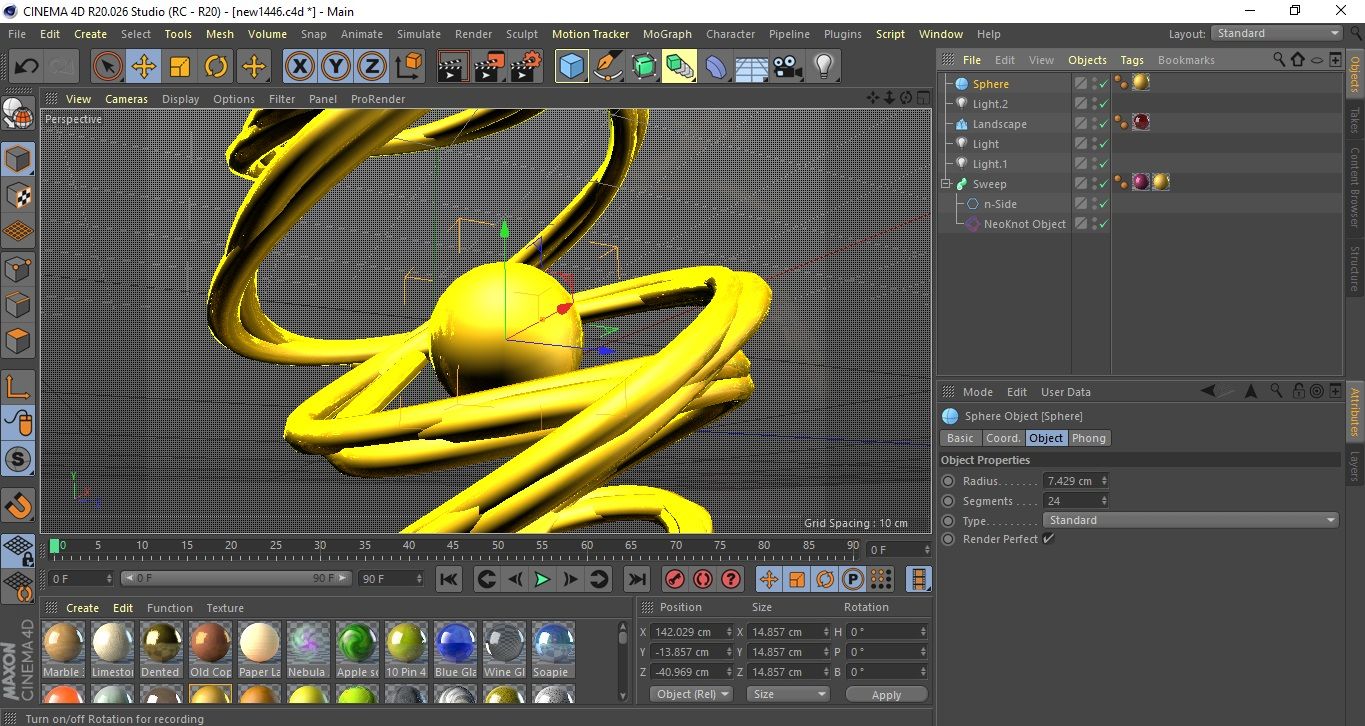Toggle the Landscape object's enable checkmark
This screenshot has width=1365, height=726.
[1103, 124]
